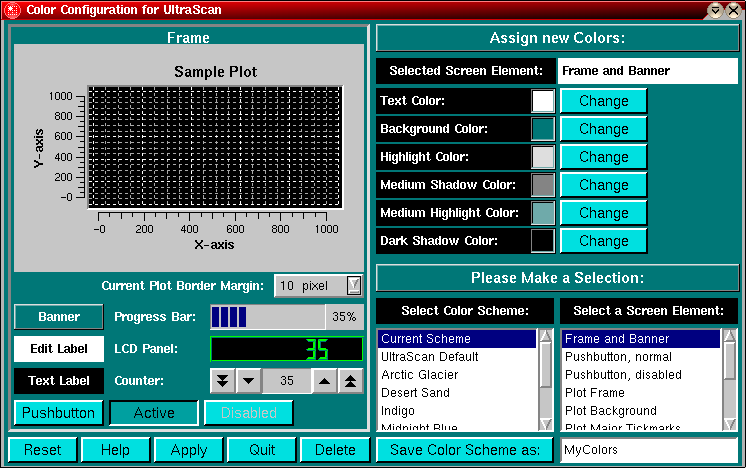
Task: Select Arctic Glacier color scheme
Action: coord(420,375)
